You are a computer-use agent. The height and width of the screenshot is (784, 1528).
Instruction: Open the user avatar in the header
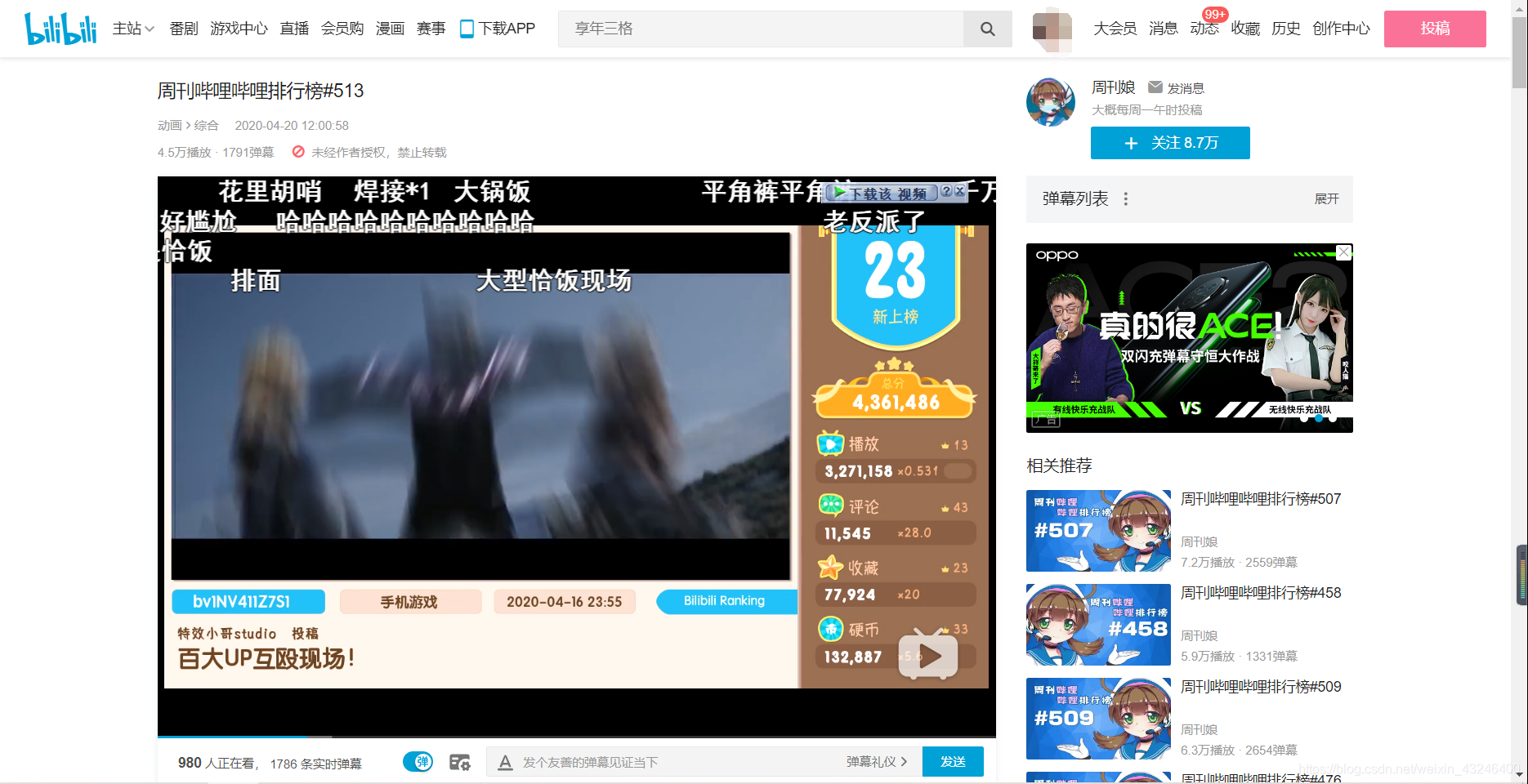[1052, 30]
